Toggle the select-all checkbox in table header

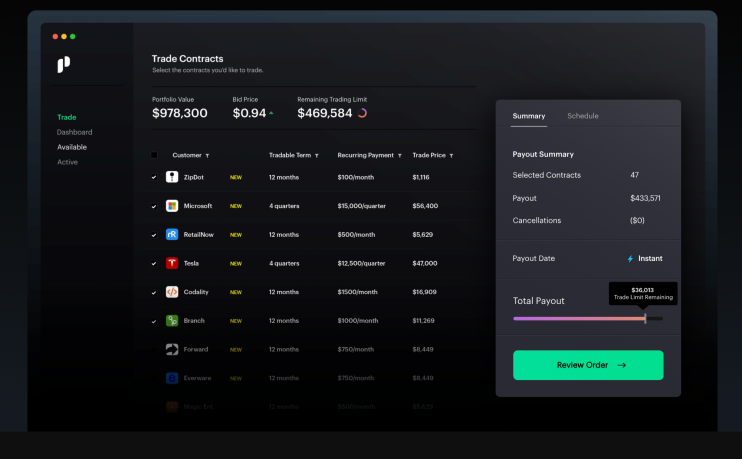[154, 155]
